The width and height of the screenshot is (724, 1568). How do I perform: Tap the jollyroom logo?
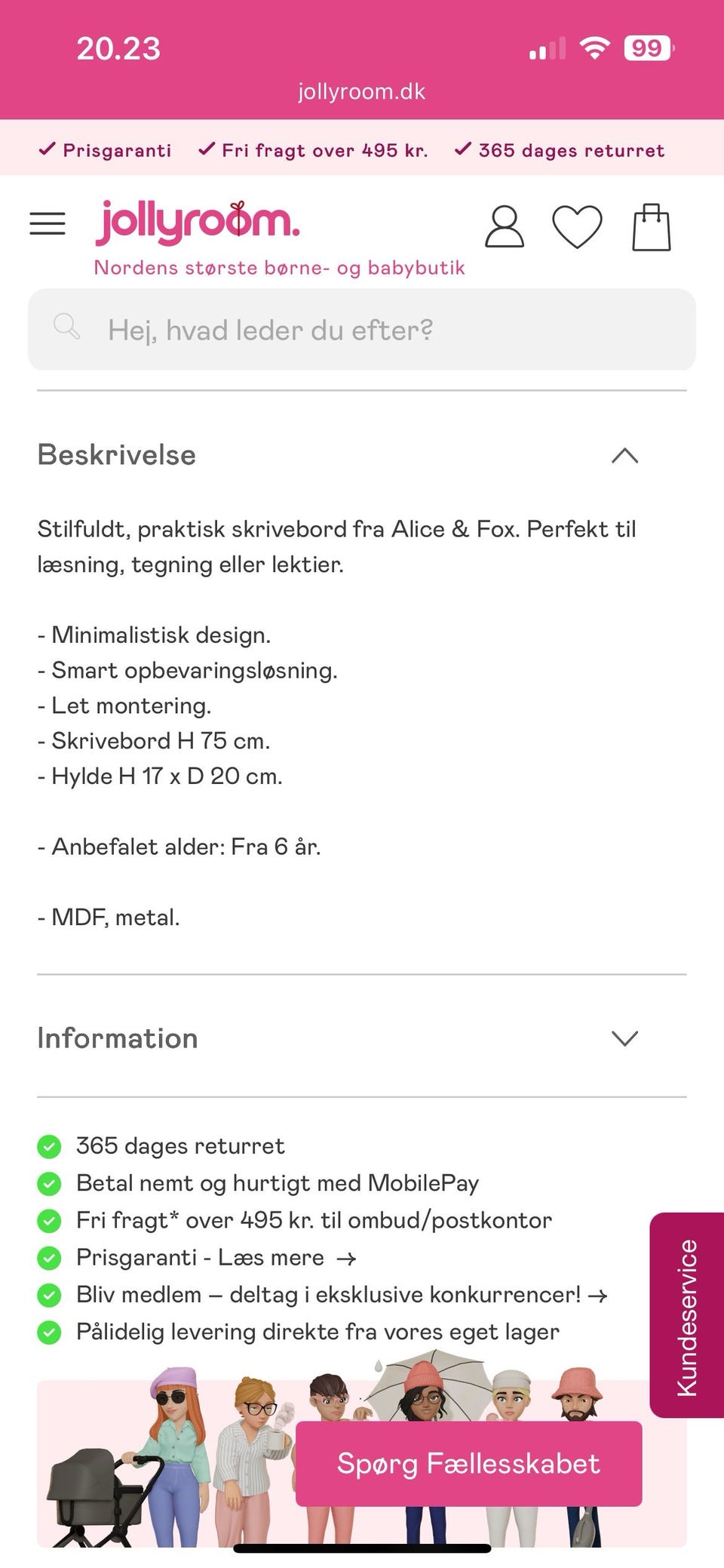click(198, 223)
